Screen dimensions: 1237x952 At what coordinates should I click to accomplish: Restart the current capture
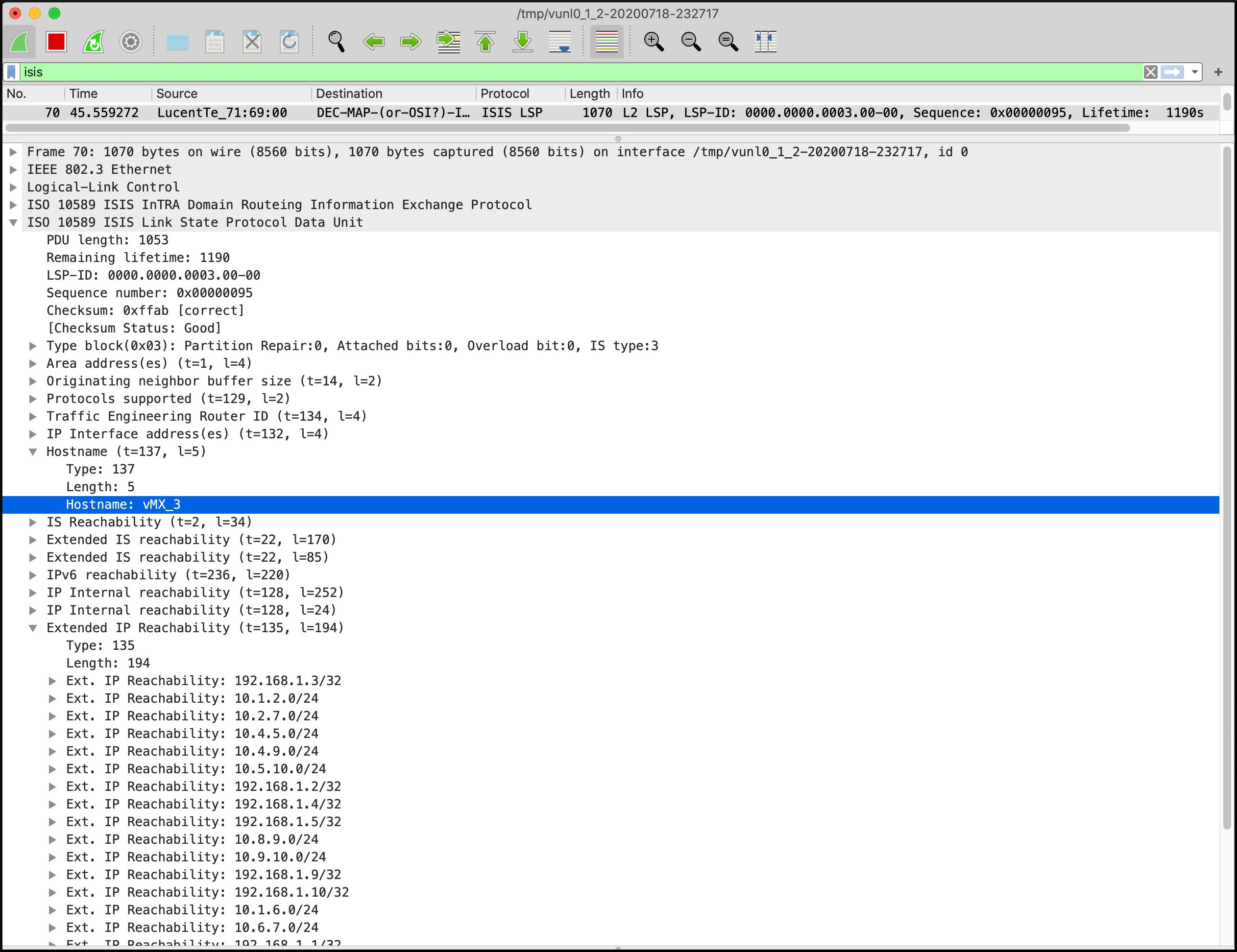pyautogui.click(x=94, y=42)
